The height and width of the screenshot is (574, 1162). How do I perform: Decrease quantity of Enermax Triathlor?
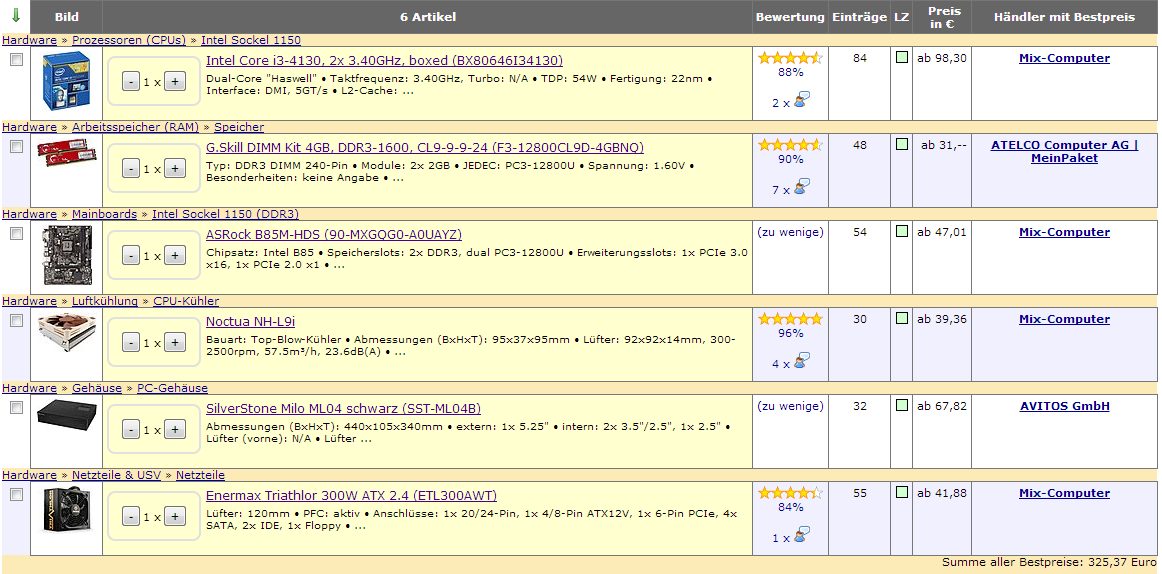(130, 517)
